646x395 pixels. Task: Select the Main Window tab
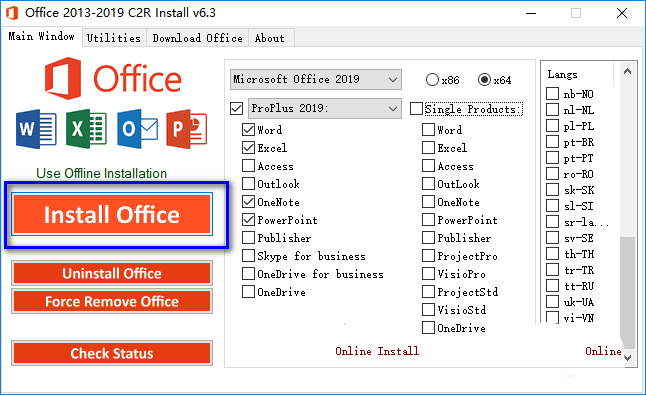[x=41, y=36]
